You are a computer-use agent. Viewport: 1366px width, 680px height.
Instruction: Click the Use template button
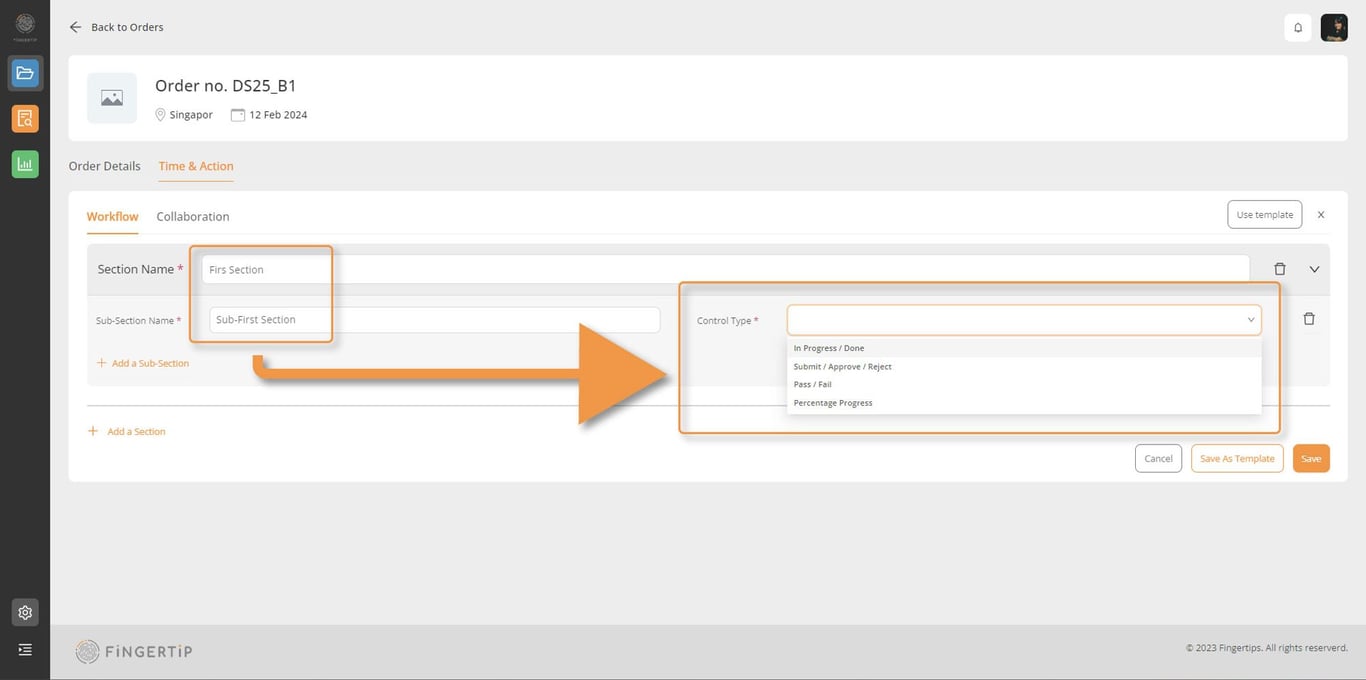click(x=1265, y=214)
